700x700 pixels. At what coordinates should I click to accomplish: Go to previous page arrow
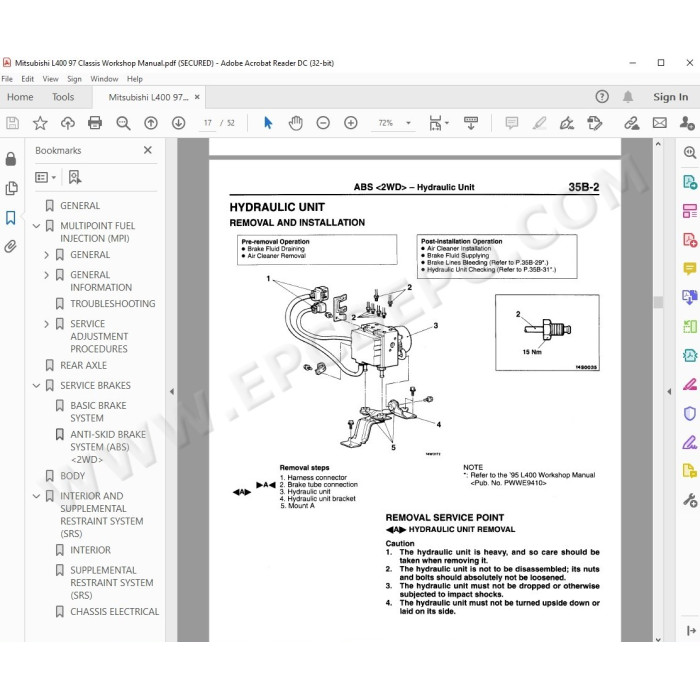(x=151, y=123)
